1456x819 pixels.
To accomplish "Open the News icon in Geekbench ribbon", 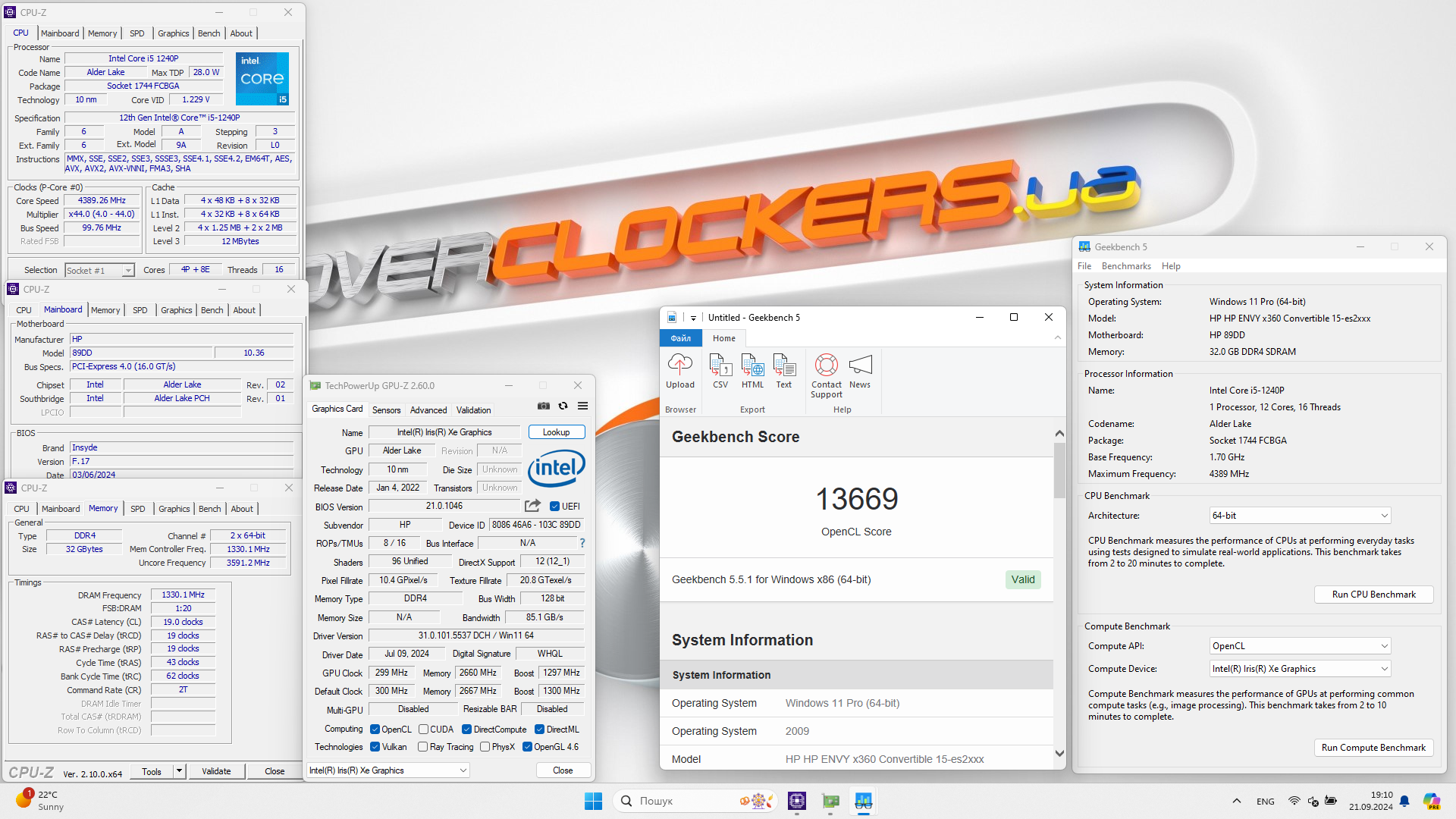I will tap(860, 372).
